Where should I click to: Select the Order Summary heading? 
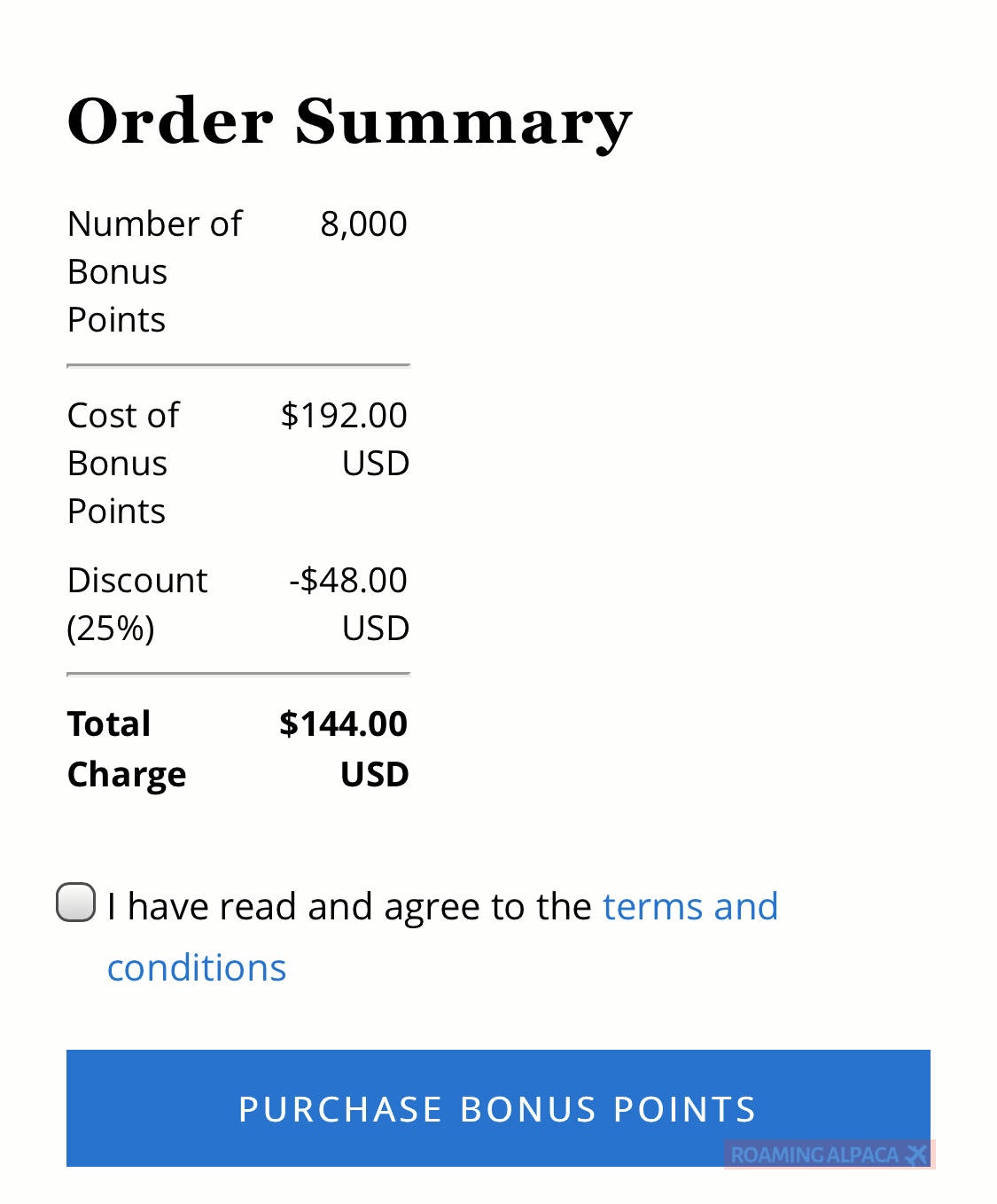point(349,121)
